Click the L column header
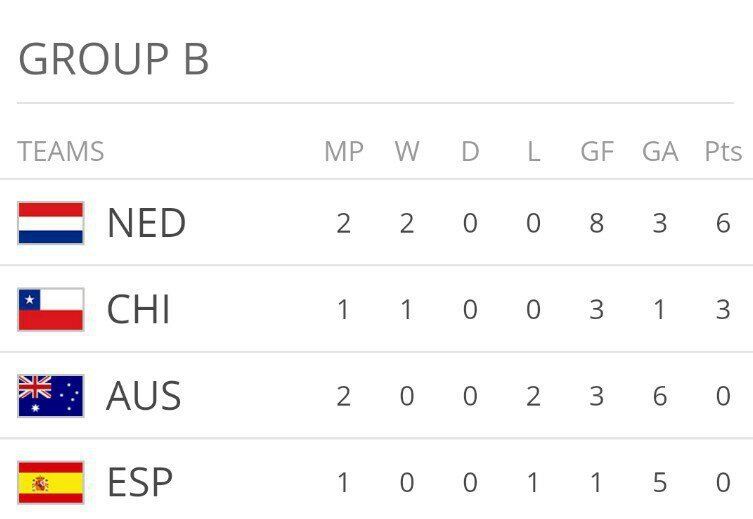This screenshot has height=519, width=753. pos(534,152)
